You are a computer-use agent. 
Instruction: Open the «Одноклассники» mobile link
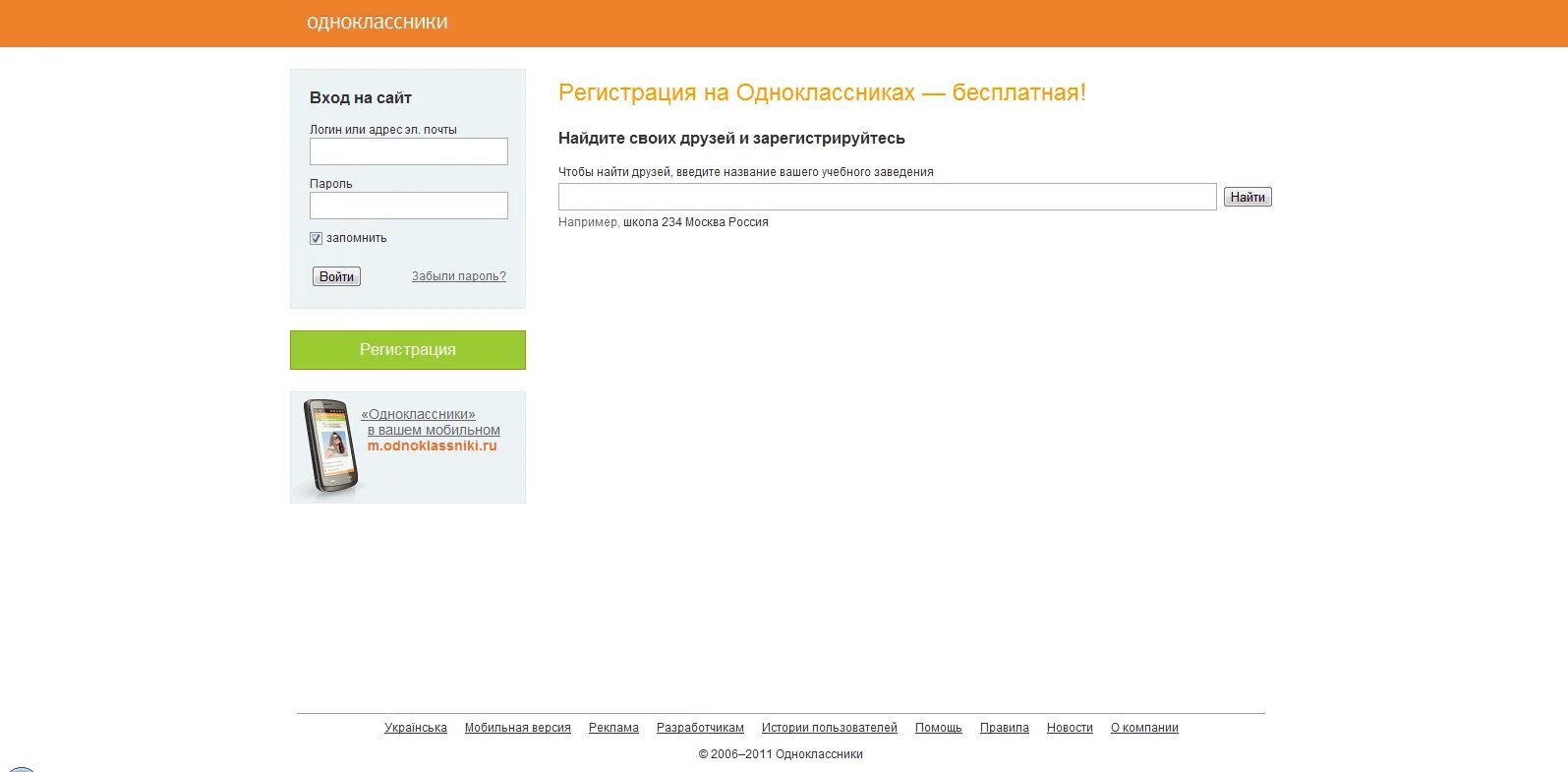click(x=418, y=414)
